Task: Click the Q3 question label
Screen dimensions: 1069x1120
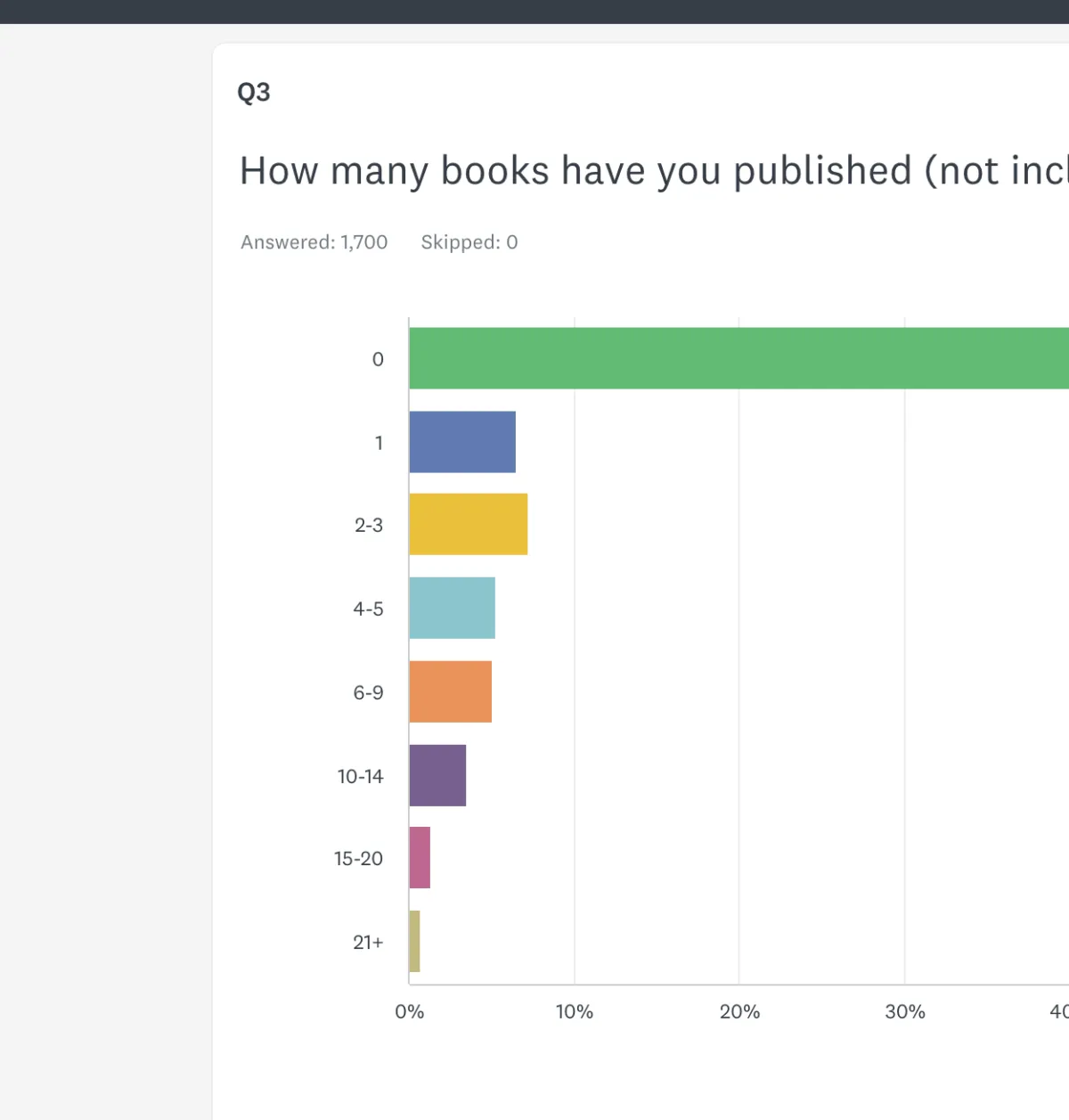Action: [254, 93]
